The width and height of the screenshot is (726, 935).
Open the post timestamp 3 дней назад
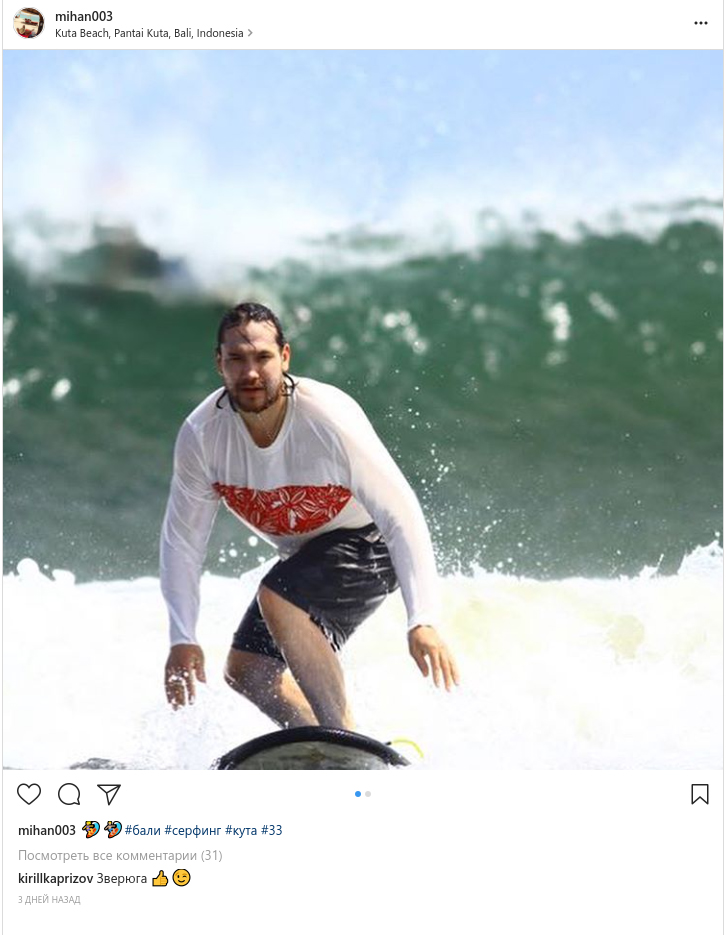click(x=49, y=899)
